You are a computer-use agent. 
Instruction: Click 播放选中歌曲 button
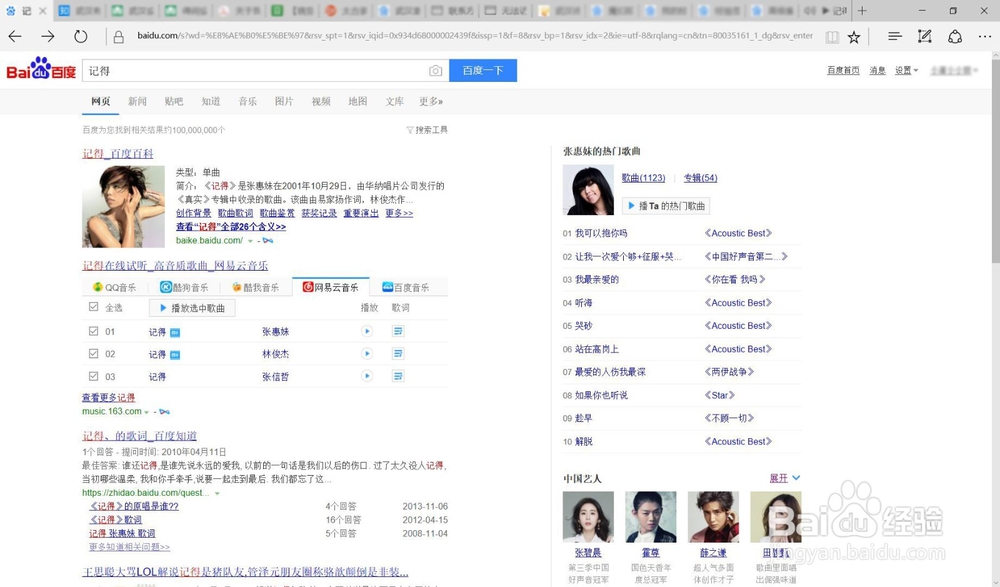tap(192, 308)
